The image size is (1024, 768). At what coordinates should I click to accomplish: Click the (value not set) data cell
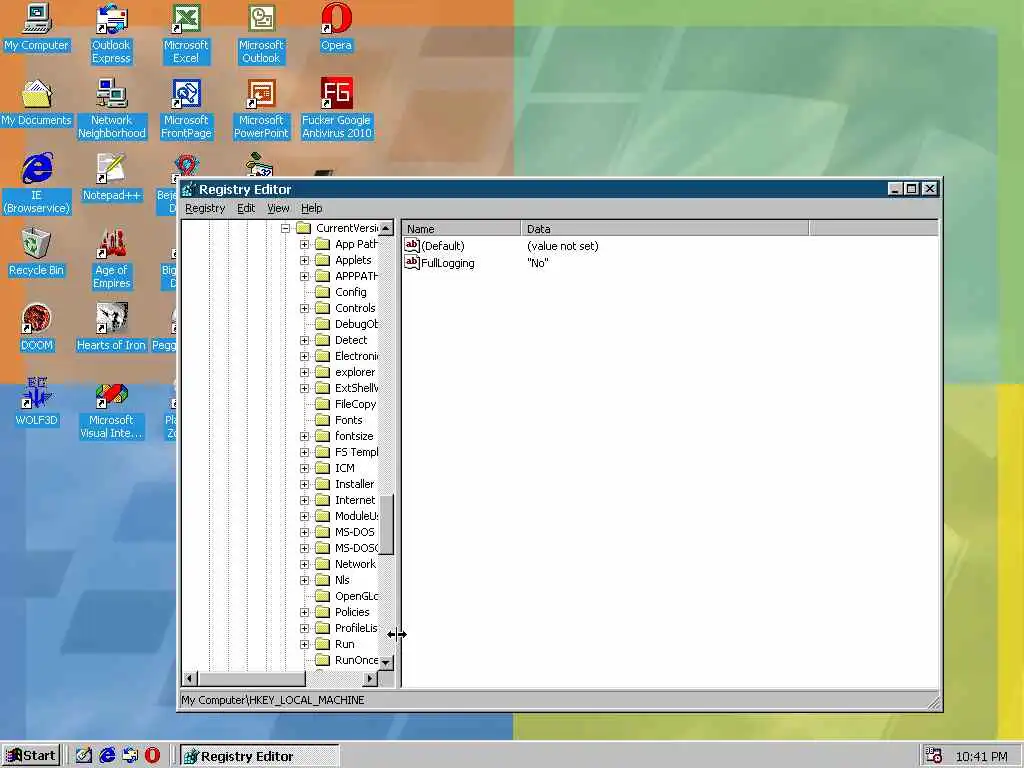[563, 246]
